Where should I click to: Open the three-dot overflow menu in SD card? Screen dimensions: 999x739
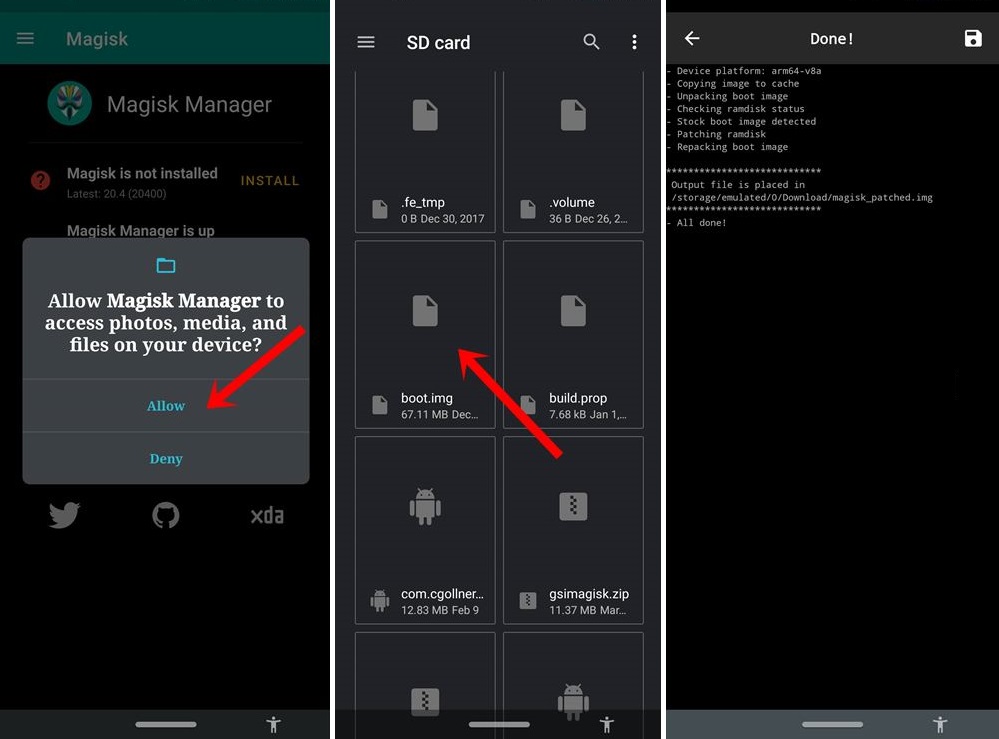[634, 42]
